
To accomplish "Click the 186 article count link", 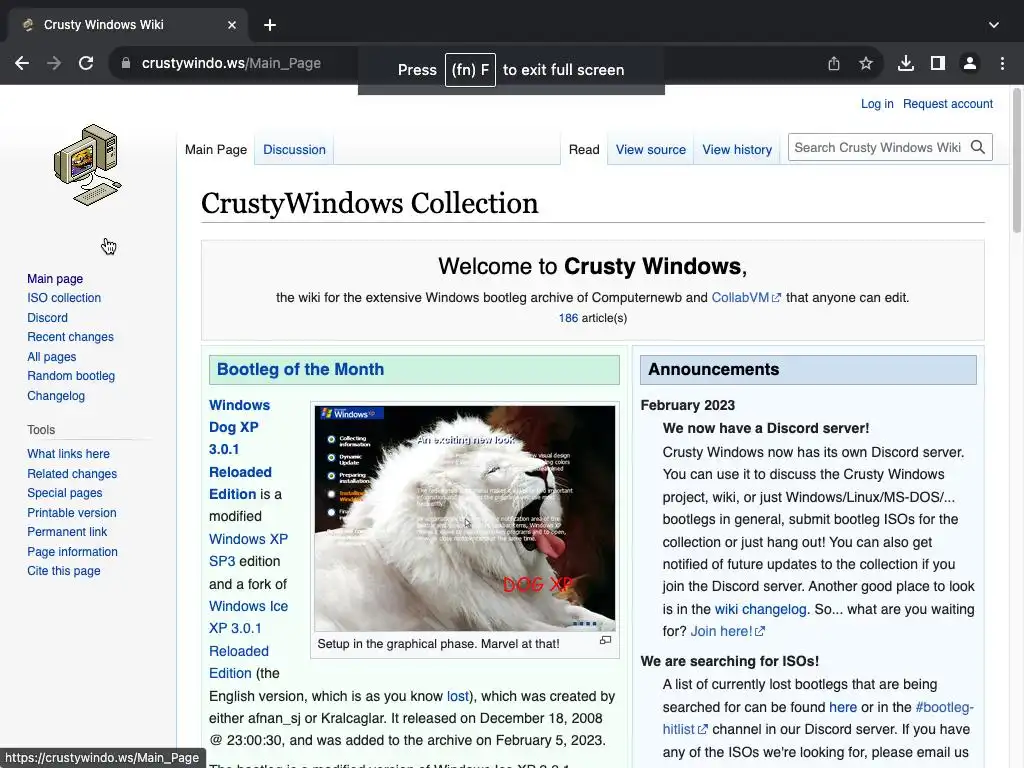I will (x=568, y=318).
